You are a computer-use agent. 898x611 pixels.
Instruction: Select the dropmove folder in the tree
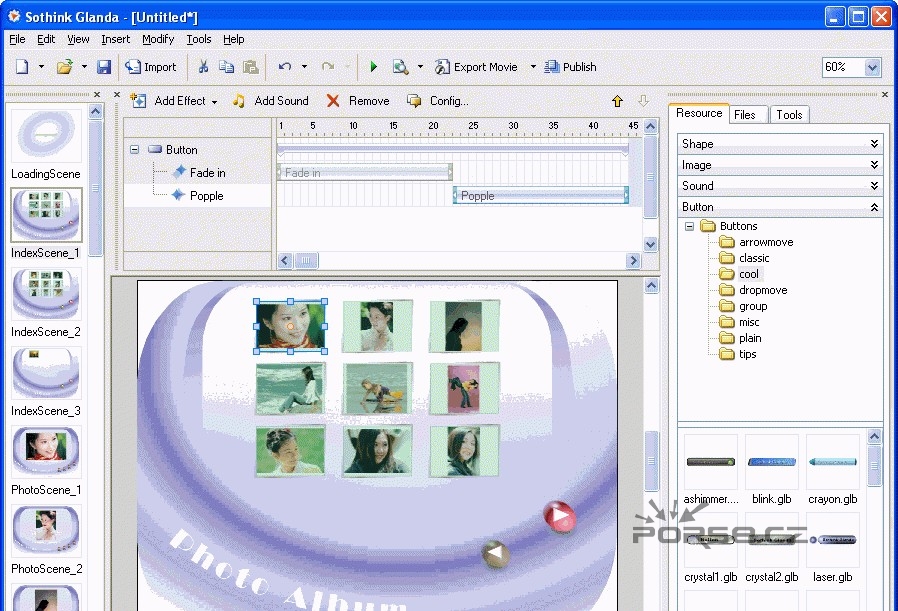[762, 290]
